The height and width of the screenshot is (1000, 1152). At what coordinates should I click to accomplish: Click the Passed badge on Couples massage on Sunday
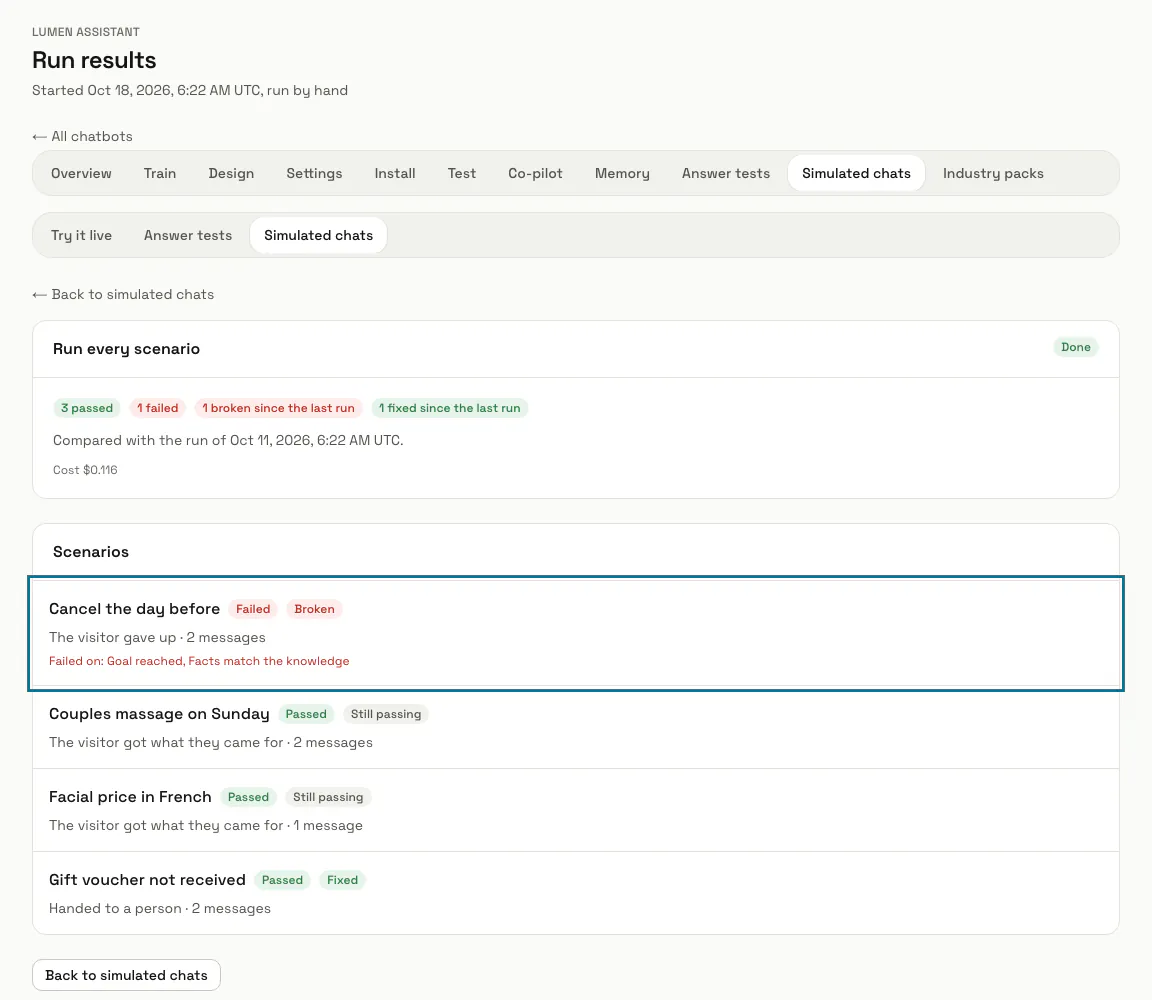point(306,714)
